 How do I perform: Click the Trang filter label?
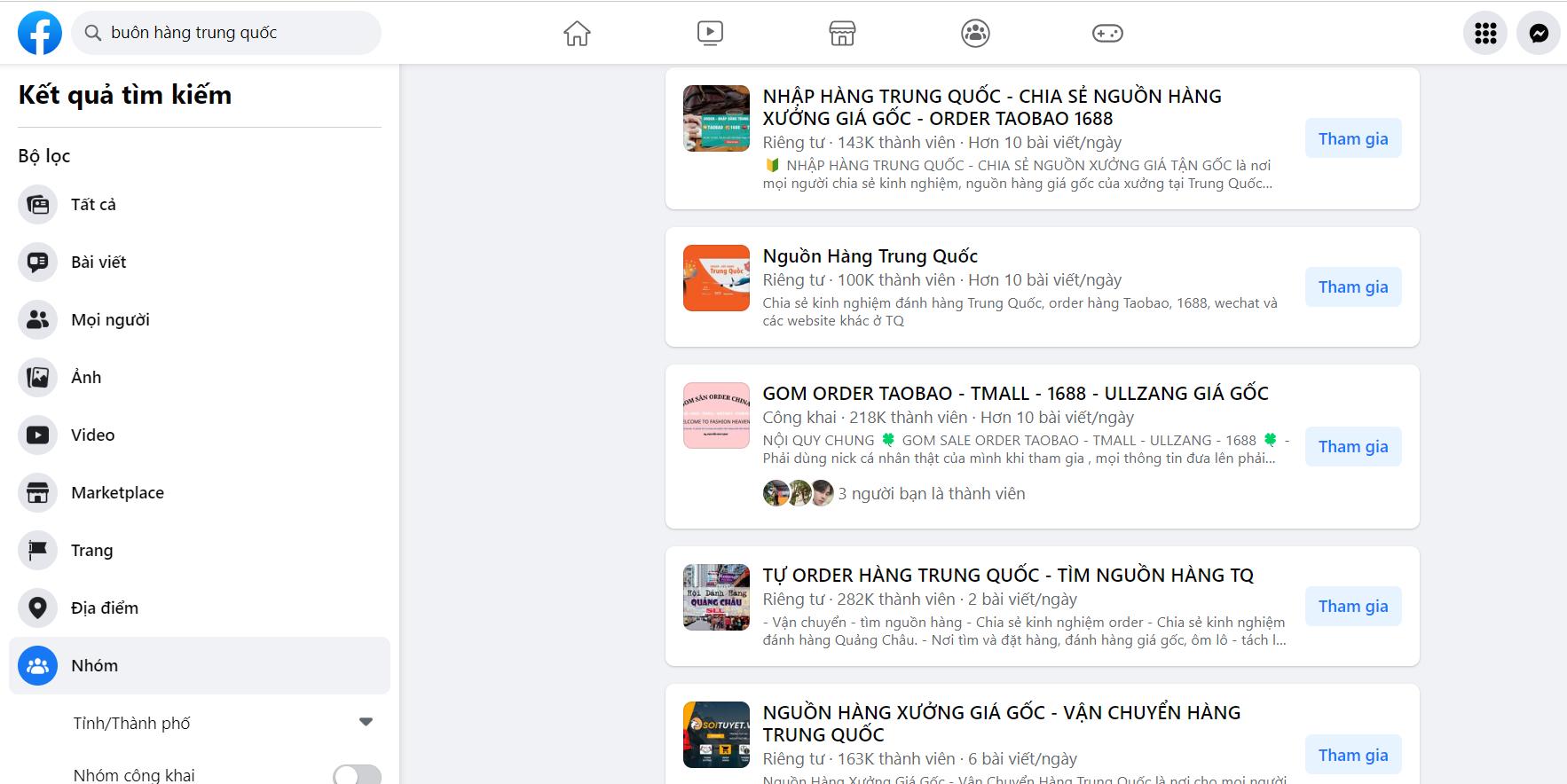tap(92, 551)
